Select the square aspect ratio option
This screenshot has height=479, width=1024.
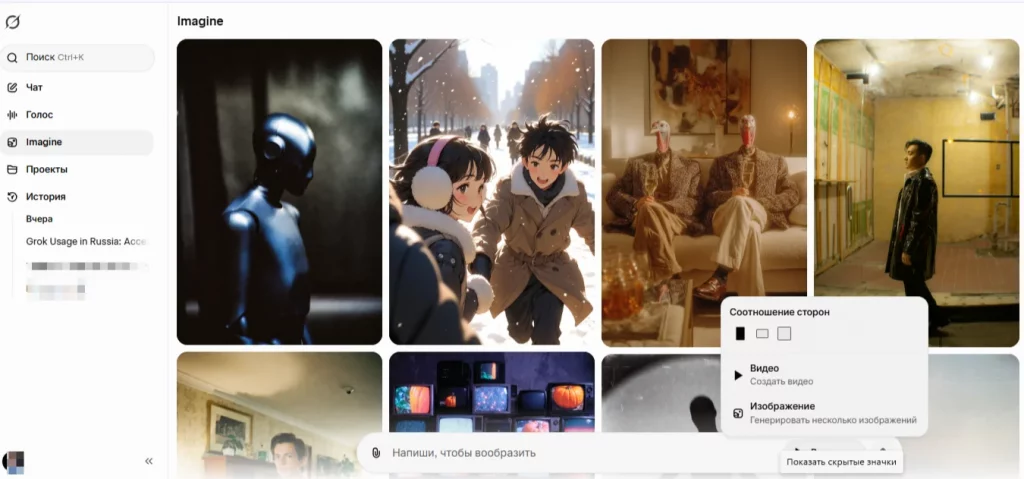click(784, 333)
